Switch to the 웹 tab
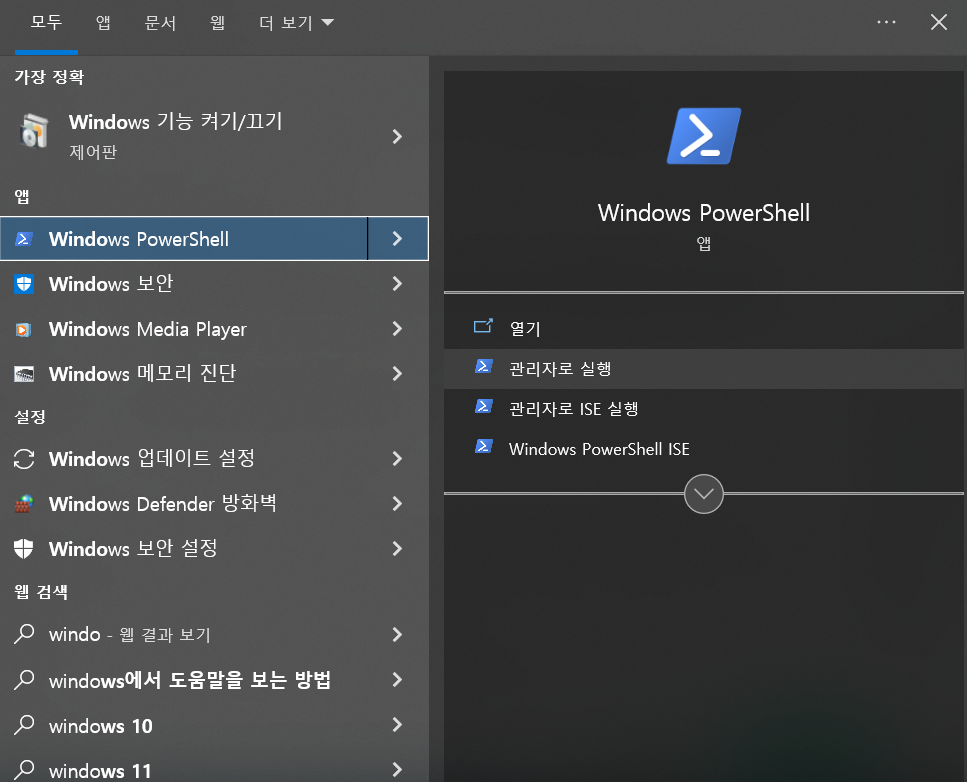Screen dimensions: 967x782 pyautogui.click(x=217, y=23)
